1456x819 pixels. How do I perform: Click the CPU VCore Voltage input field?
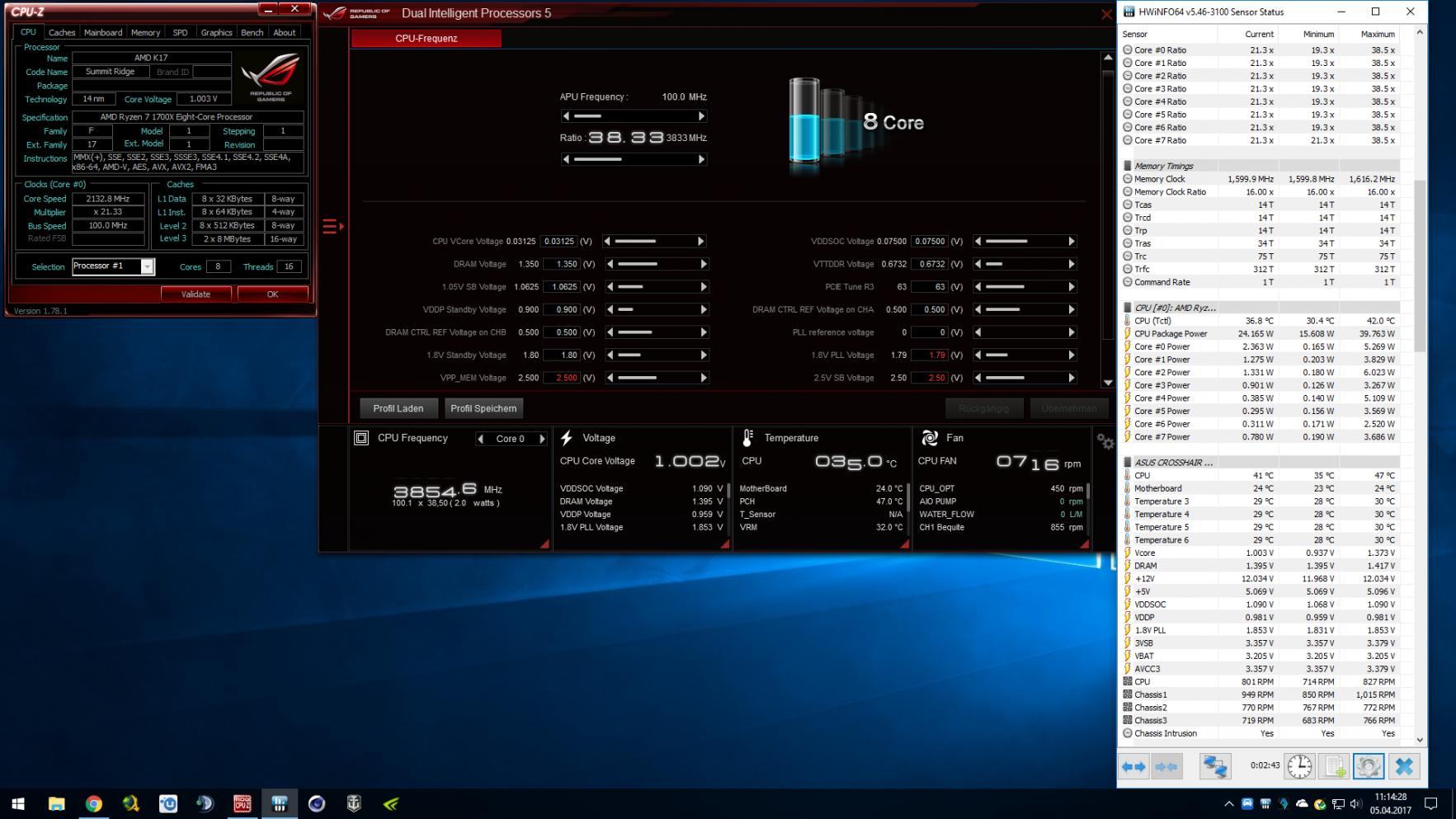coord(559,242)
